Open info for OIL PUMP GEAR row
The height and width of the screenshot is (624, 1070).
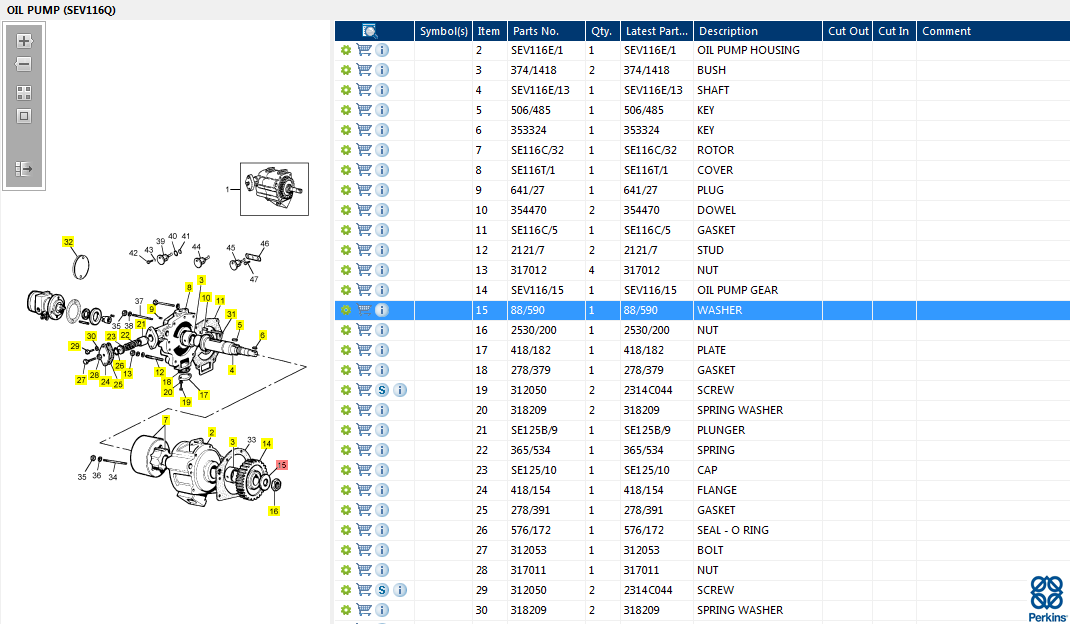point(382,289)
